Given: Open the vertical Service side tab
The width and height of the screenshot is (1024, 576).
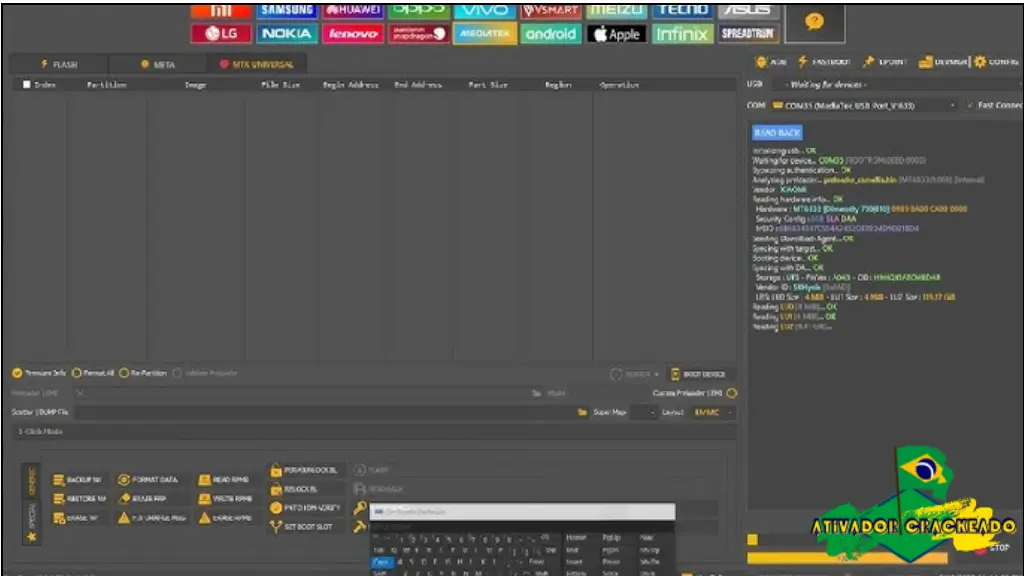Looking at the screenshot, I should coord(31,481).
